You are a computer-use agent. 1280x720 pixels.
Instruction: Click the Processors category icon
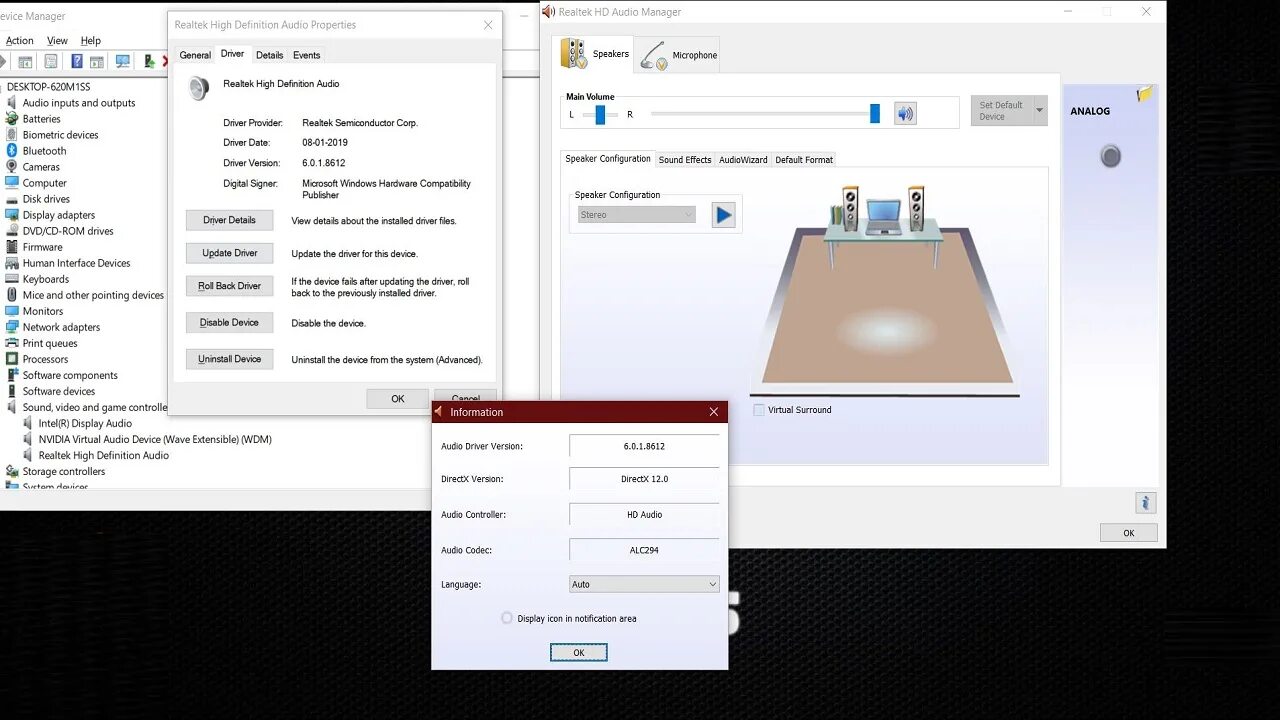click(x=12, y=359)
